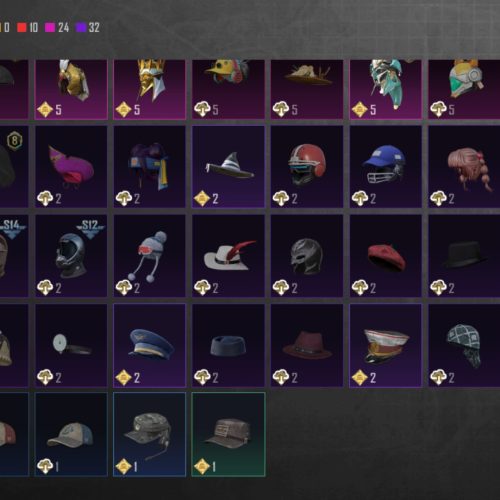The height and width of the screenshot is (500, 500).
Task: Click the S12 season motorcycle helmet
Action: point(71,256)
